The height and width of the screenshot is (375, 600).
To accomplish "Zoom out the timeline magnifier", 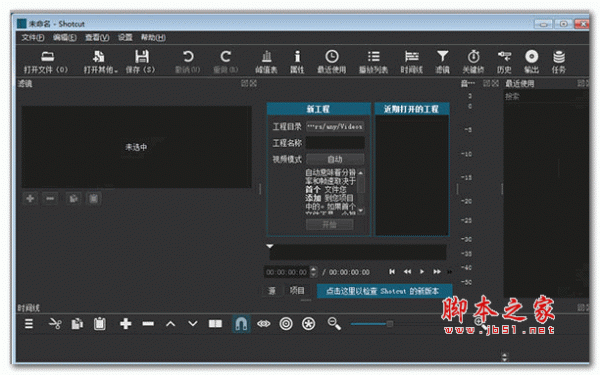I will coord(334,324).
